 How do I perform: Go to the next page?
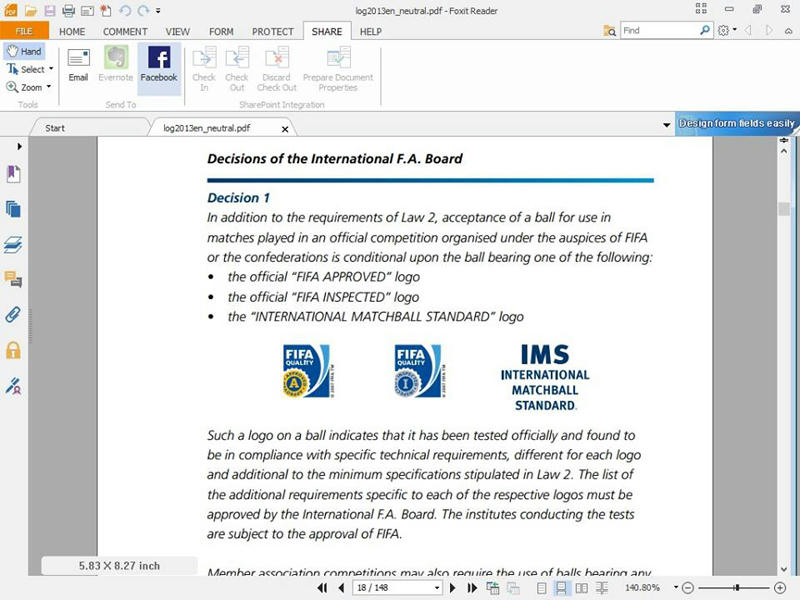click(x=453, y=588)
